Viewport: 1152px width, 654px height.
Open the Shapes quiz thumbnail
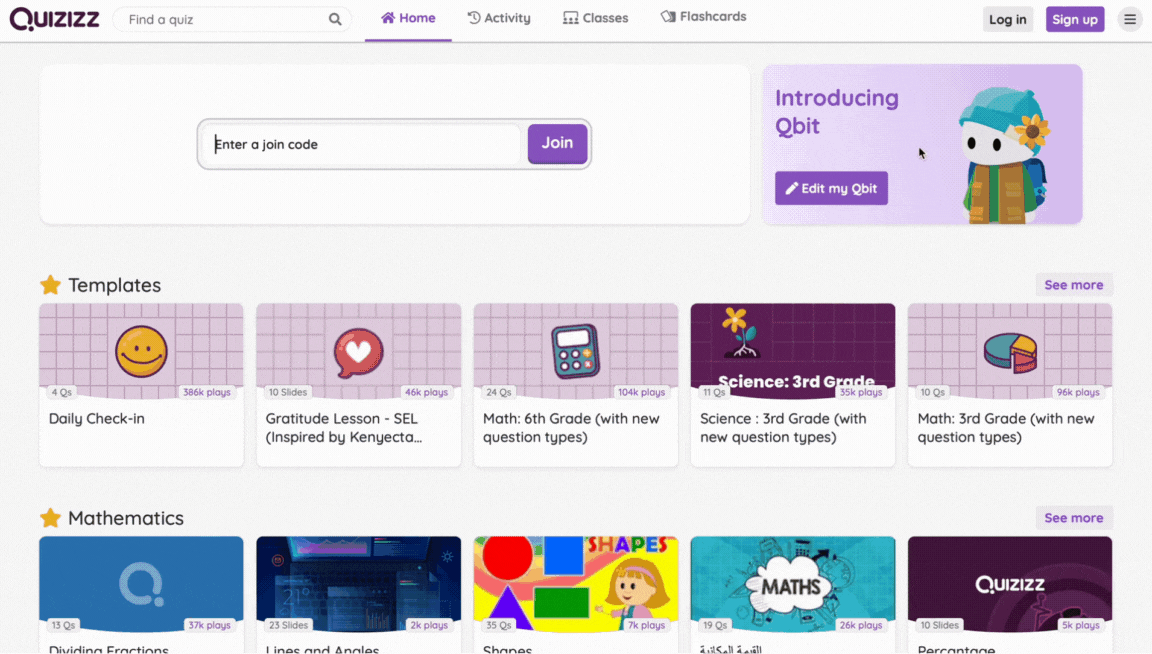coord(575,583)
